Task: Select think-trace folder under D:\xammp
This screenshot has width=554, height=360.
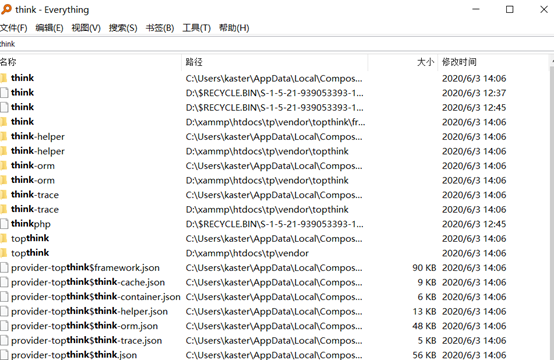Action: click(x=35, y=209)
